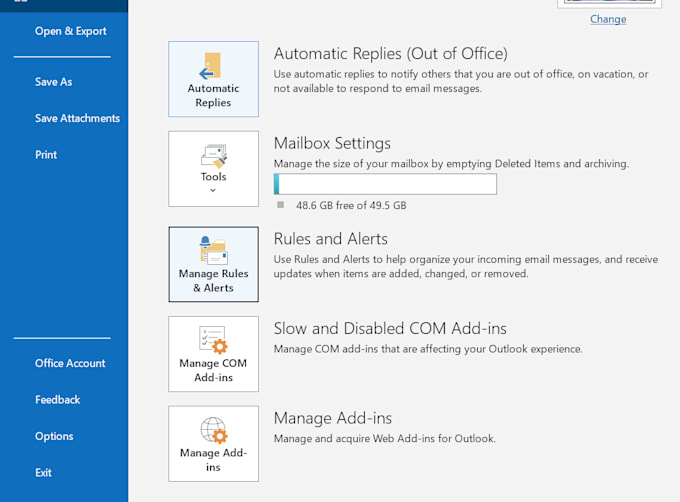This screenshot has width=680, height=502.
Task: Open the Open & Export menu
Action: pyautogui.click(x=71, y=31)
